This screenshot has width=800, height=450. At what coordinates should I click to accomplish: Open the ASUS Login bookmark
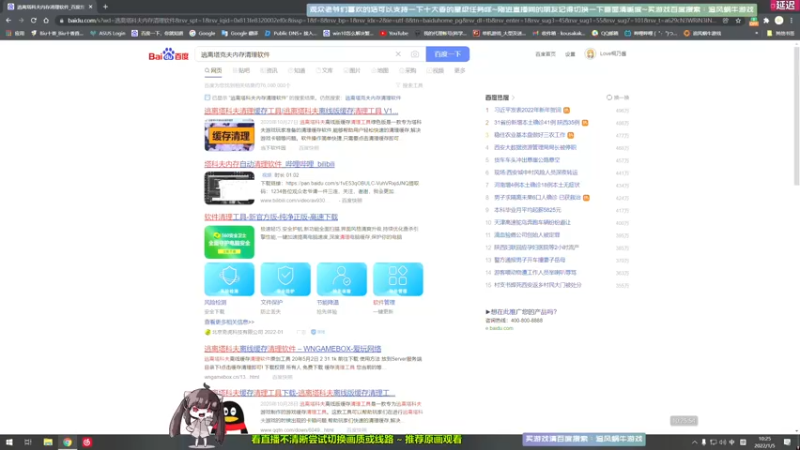pos(107,33)
